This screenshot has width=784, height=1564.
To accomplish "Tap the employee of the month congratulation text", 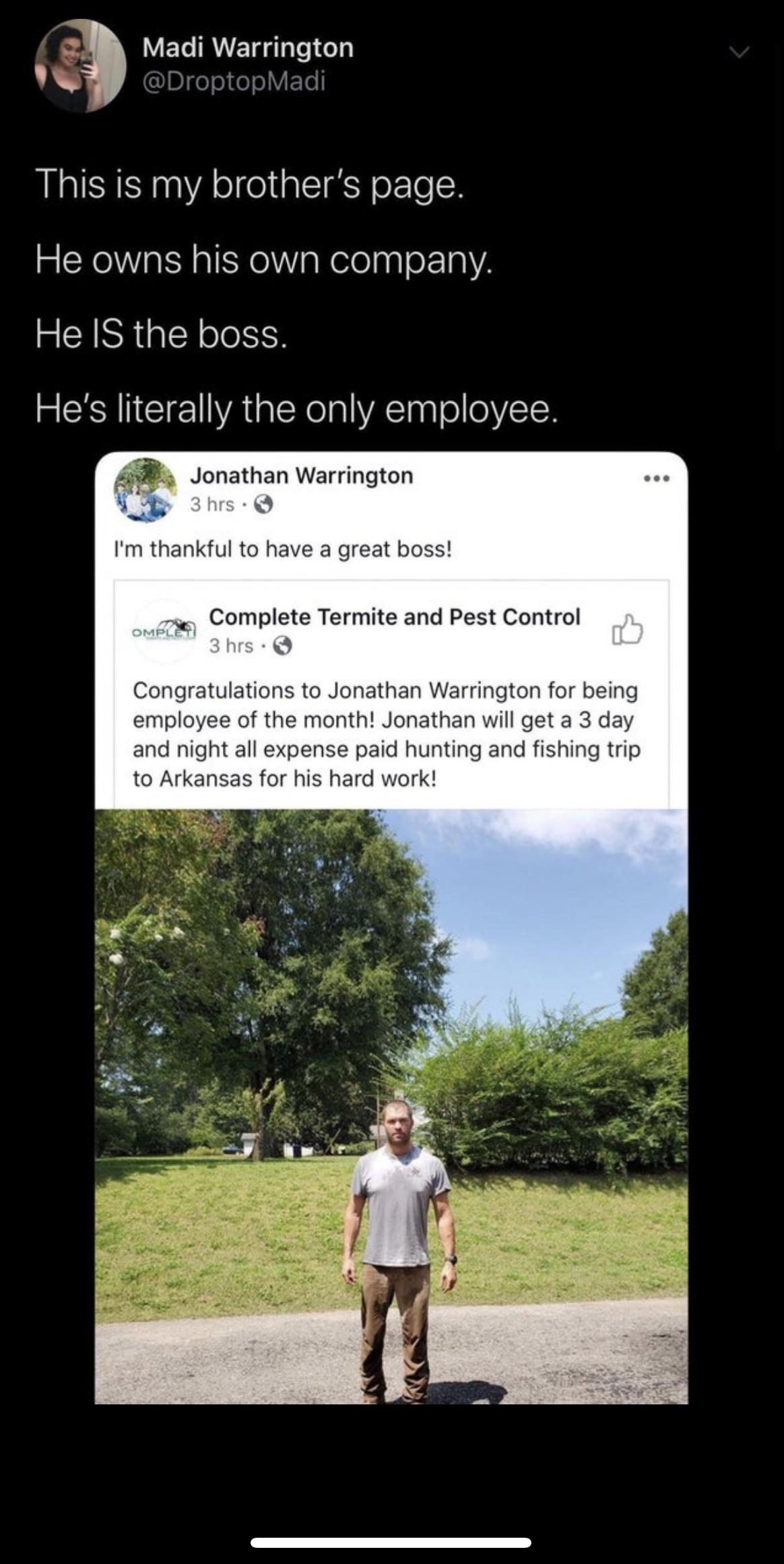I will pos(387,734).
